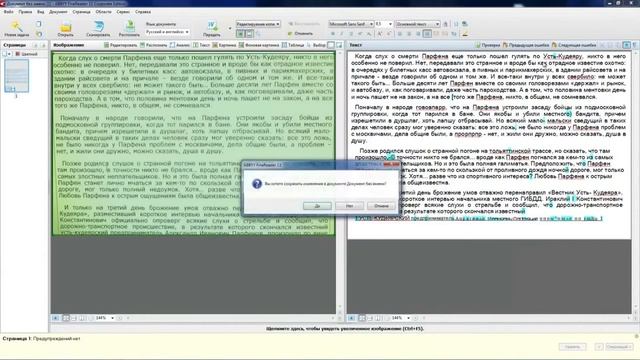The height and width of the screenshot is (360, 640).
Task: Select the Фоновая картинка area tool
Action: 260,45
